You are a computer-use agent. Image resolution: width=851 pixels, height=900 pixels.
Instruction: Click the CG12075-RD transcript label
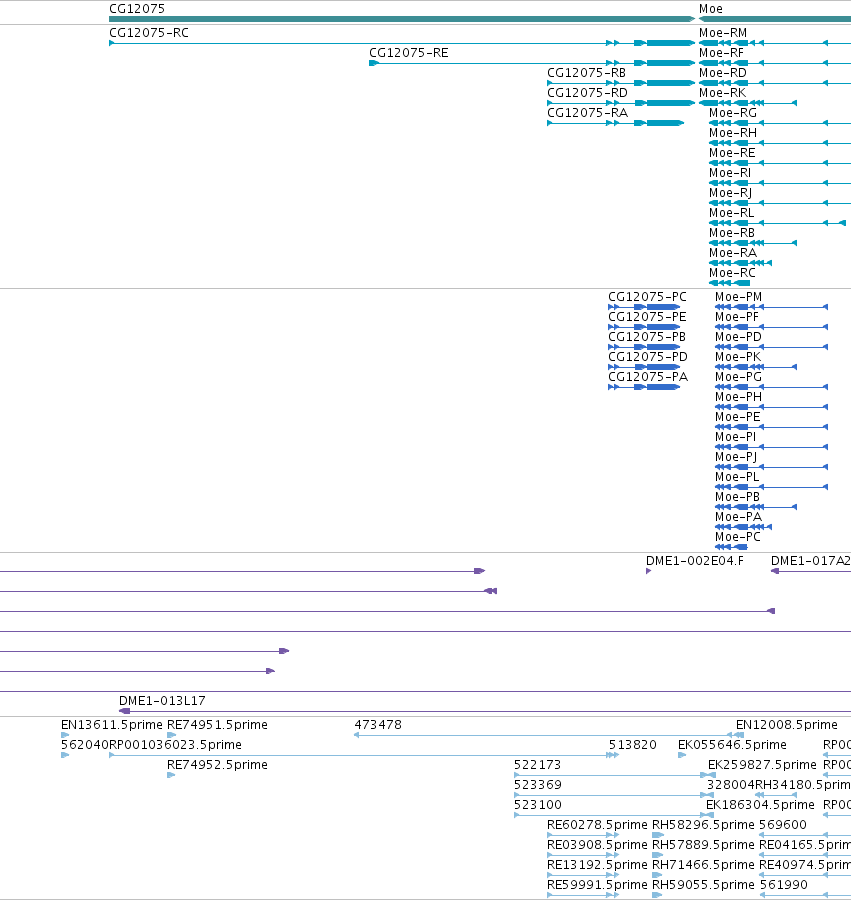588,93
